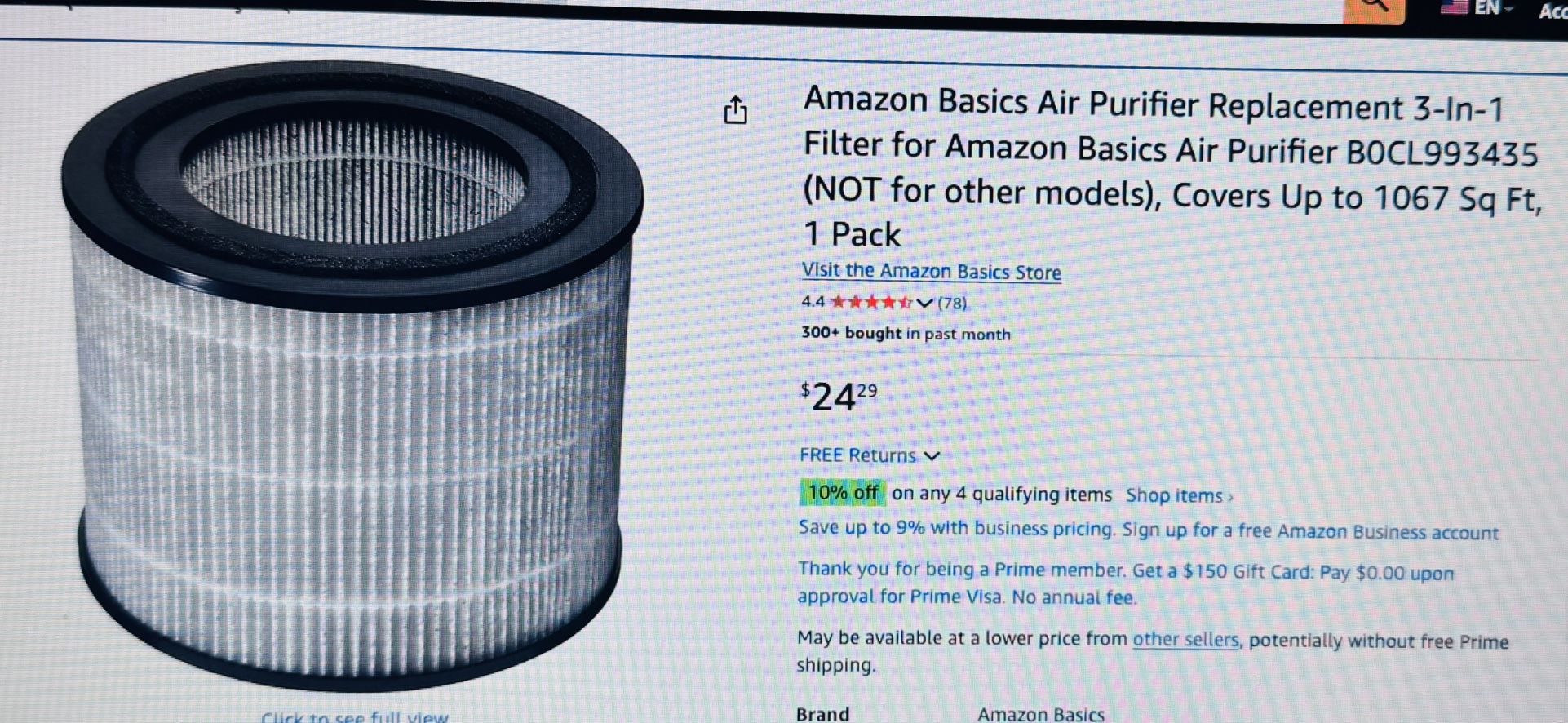Click the 4.4 rating number
Viewport: 1568px width, 723px height.
pyautogui.click(x=813, y=302)
